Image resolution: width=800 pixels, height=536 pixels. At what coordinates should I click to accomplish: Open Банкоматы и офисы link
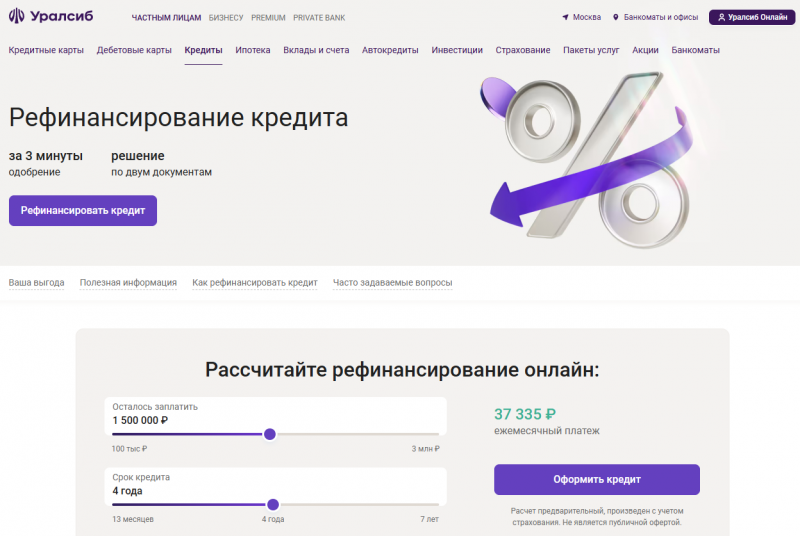coord(661,17)
